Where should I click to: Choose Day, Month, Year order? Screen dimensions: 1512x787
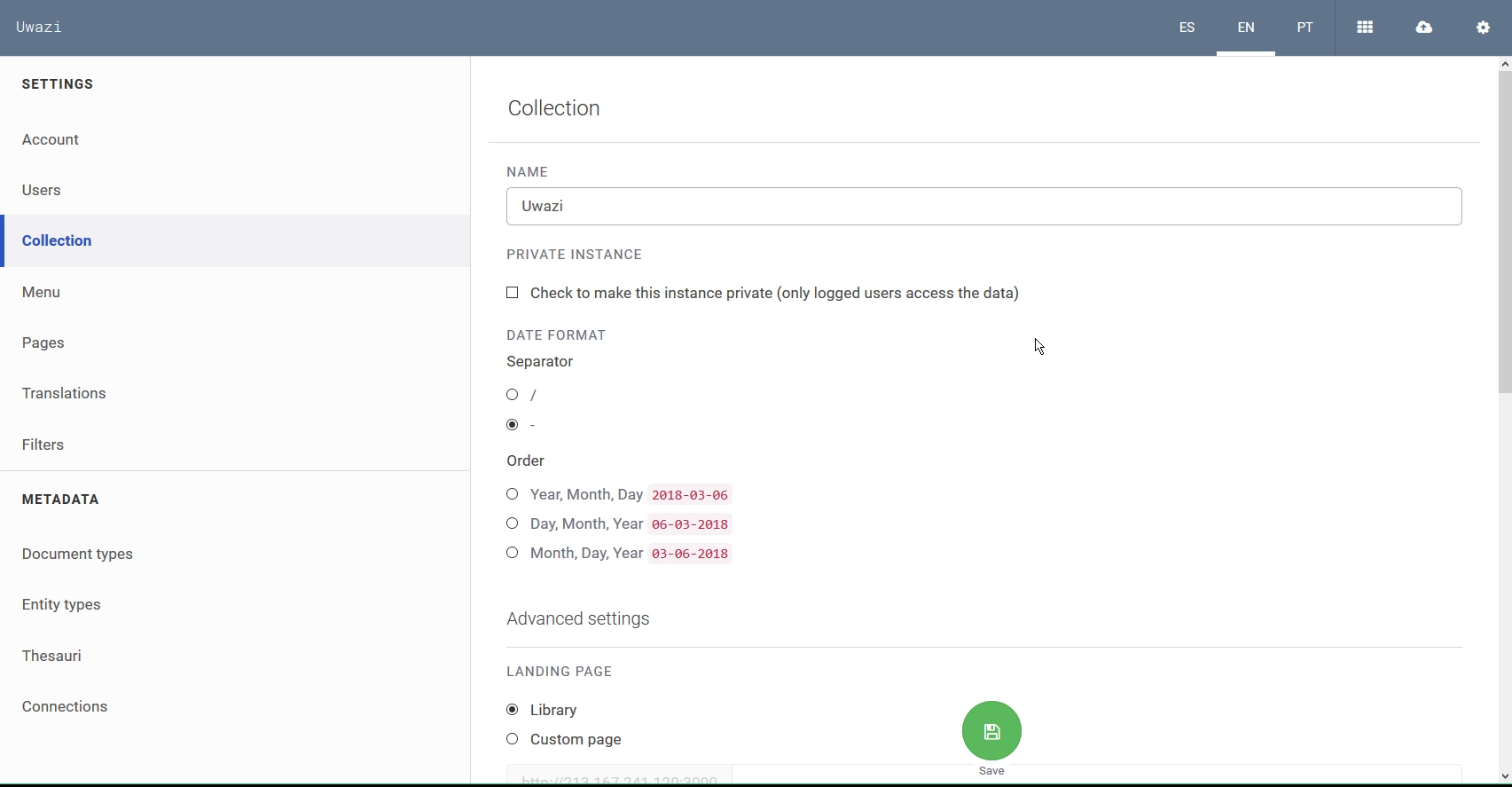point(513,523)
